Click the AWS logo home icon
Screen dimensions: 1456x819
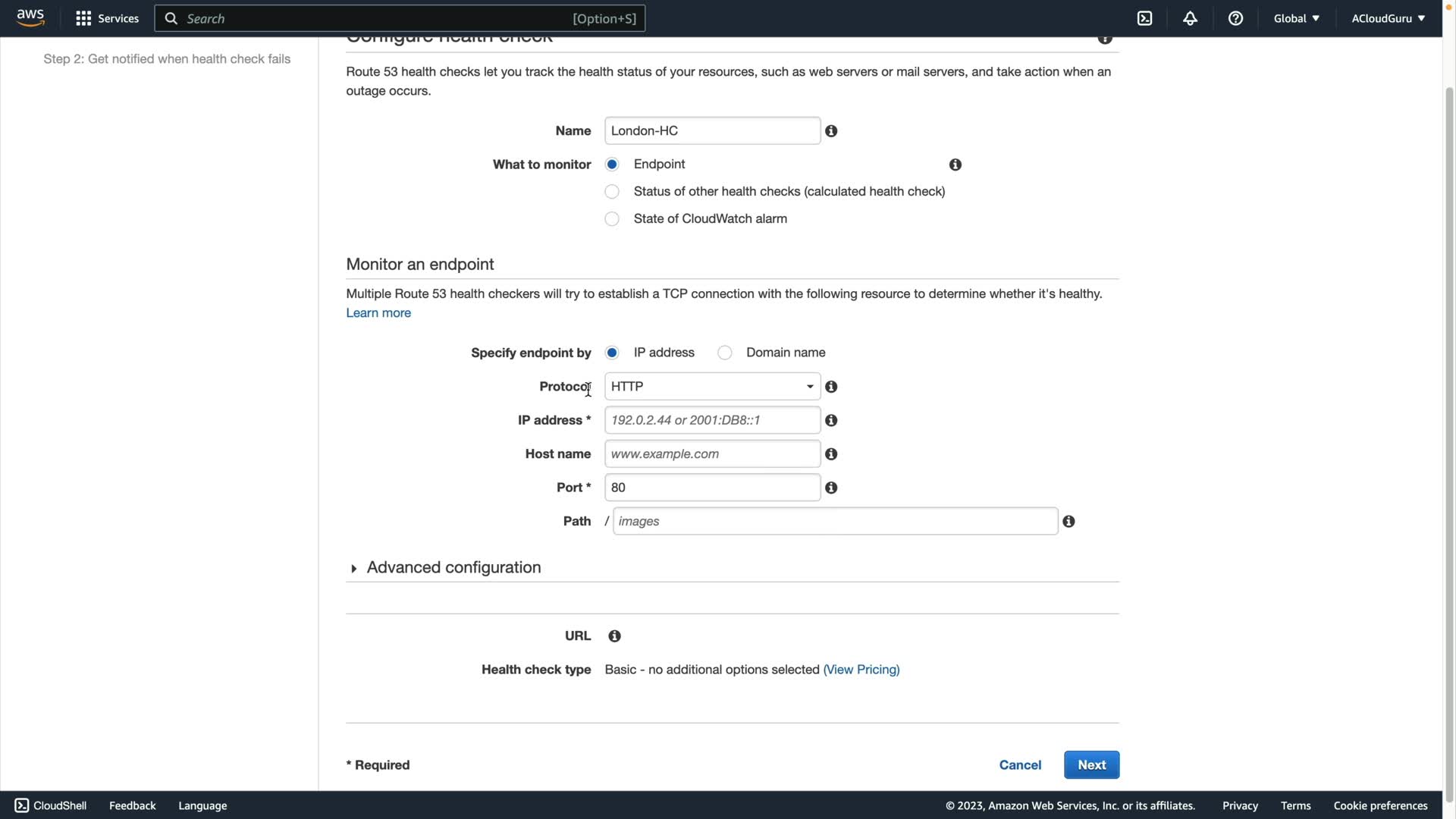[x=30, y=17]
